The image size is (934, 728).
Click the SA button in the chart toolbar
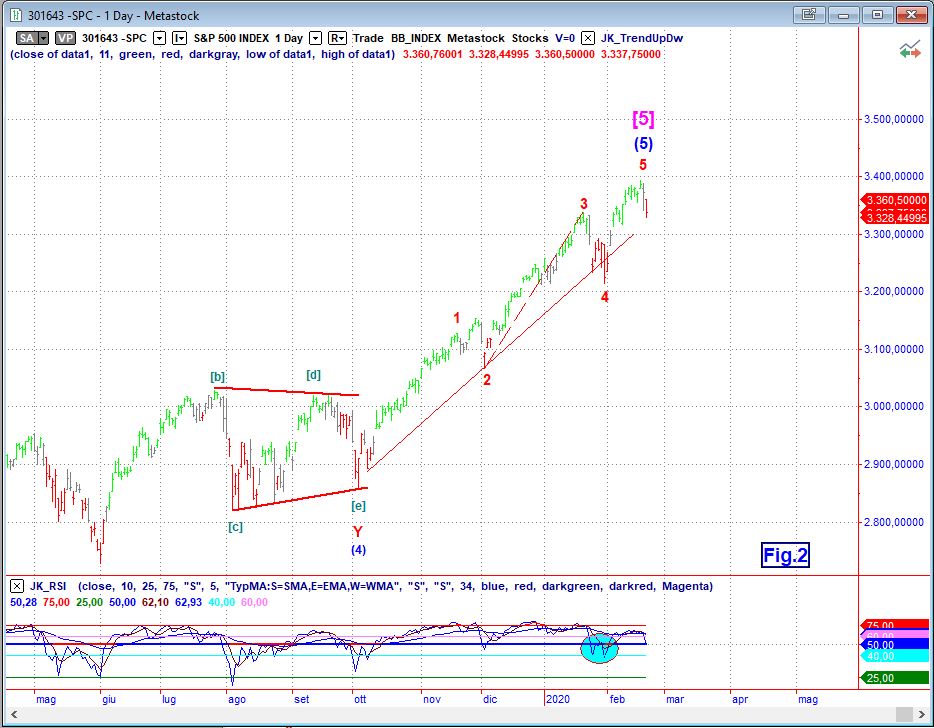pos(26,38)
